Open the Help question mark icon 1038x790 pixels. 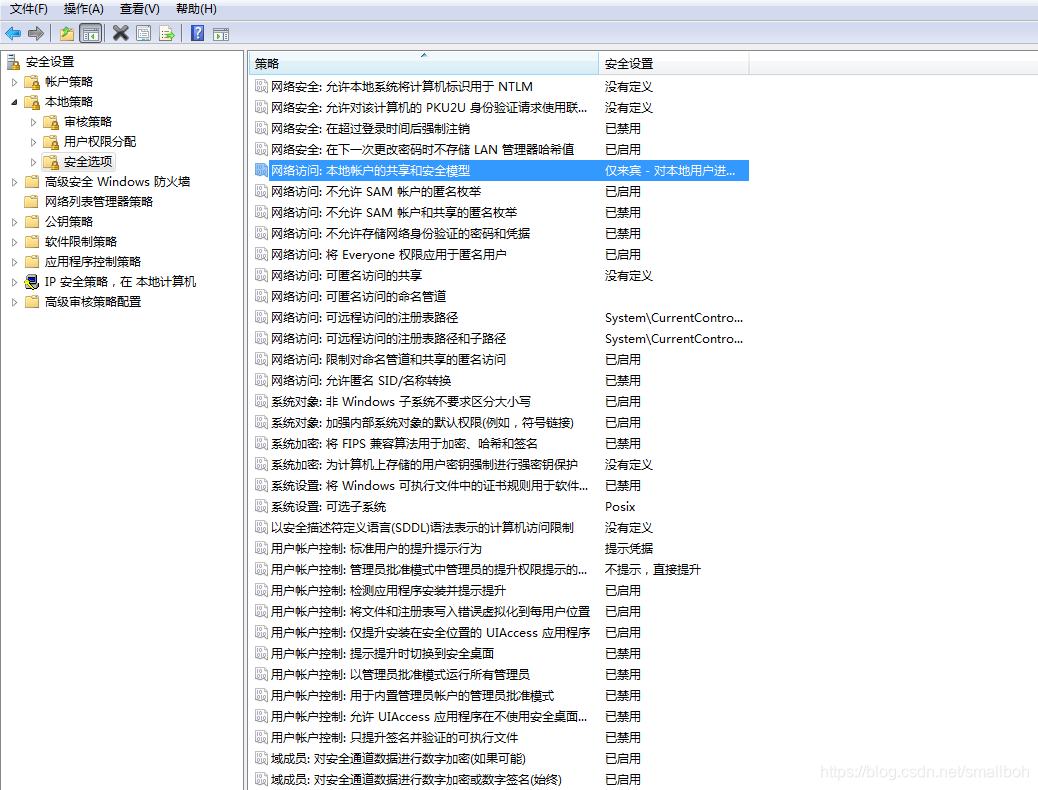tap(197, 33)
